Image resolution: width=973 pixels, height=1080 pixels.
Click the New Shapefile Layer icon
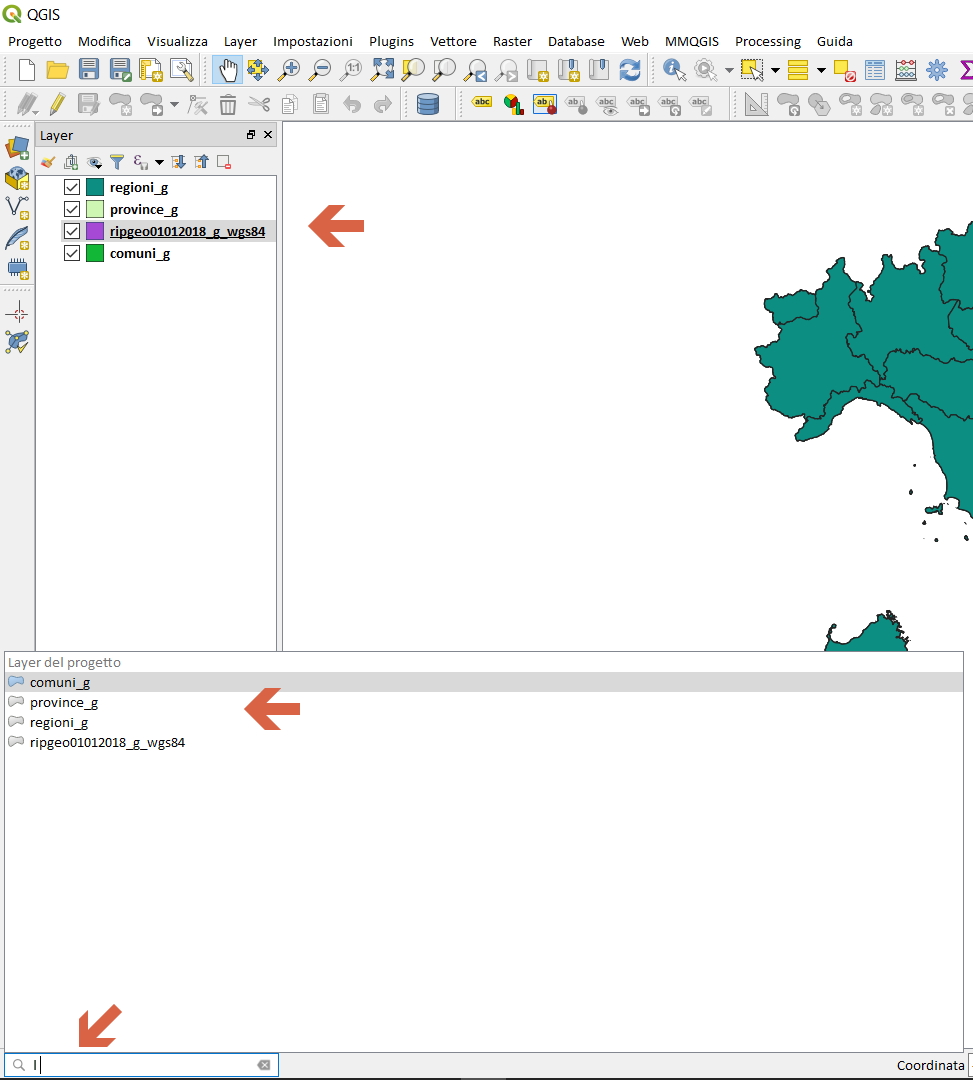[18, 207]
